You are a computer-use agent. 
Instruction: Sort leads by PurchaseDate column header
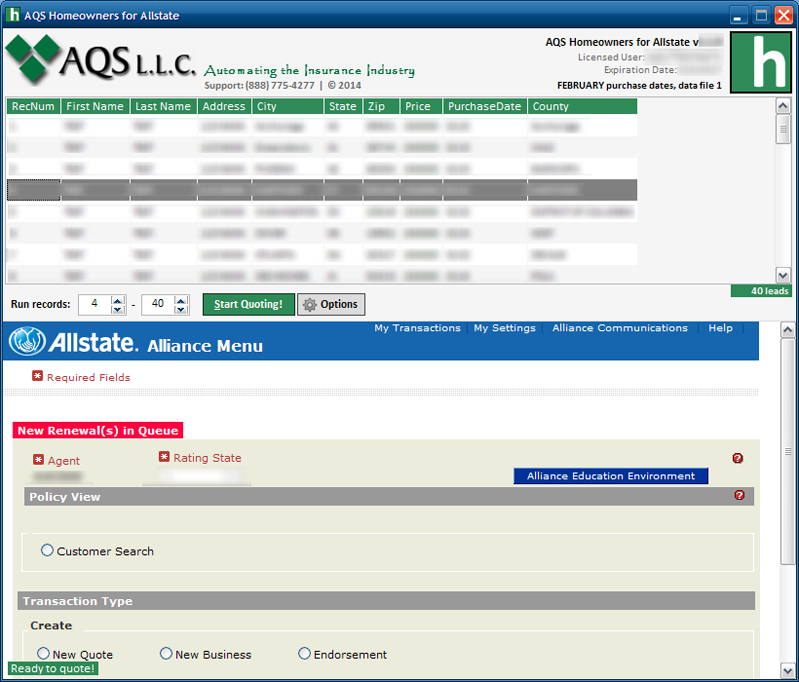[x=485, y=106]
